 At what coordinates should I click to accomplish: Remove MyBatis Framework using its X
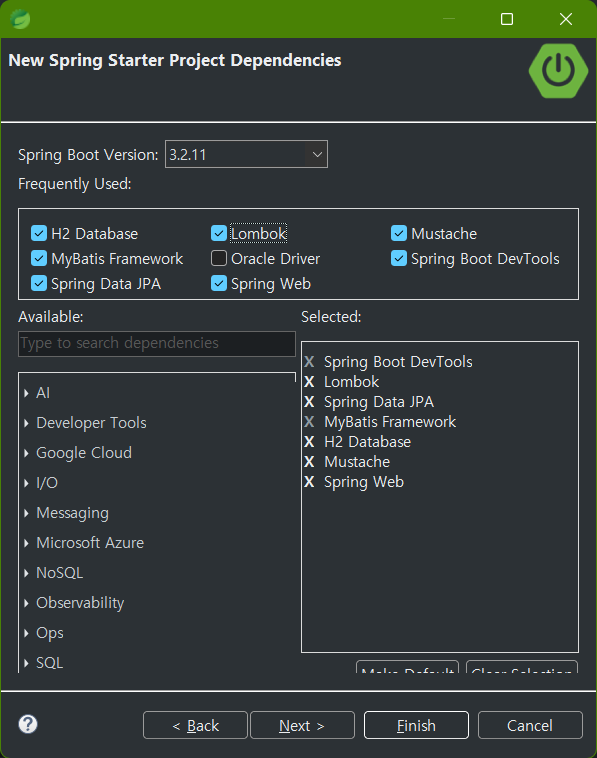(x=309, y=422)
